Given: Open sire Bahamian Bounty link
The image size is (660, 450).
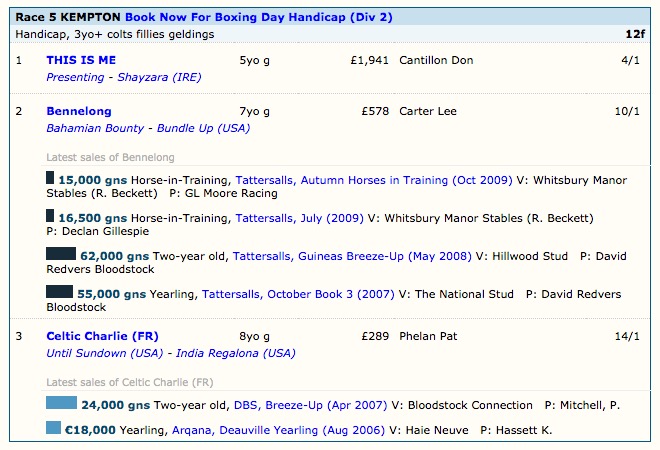Looking at the screenshot, I should point(95,128).
